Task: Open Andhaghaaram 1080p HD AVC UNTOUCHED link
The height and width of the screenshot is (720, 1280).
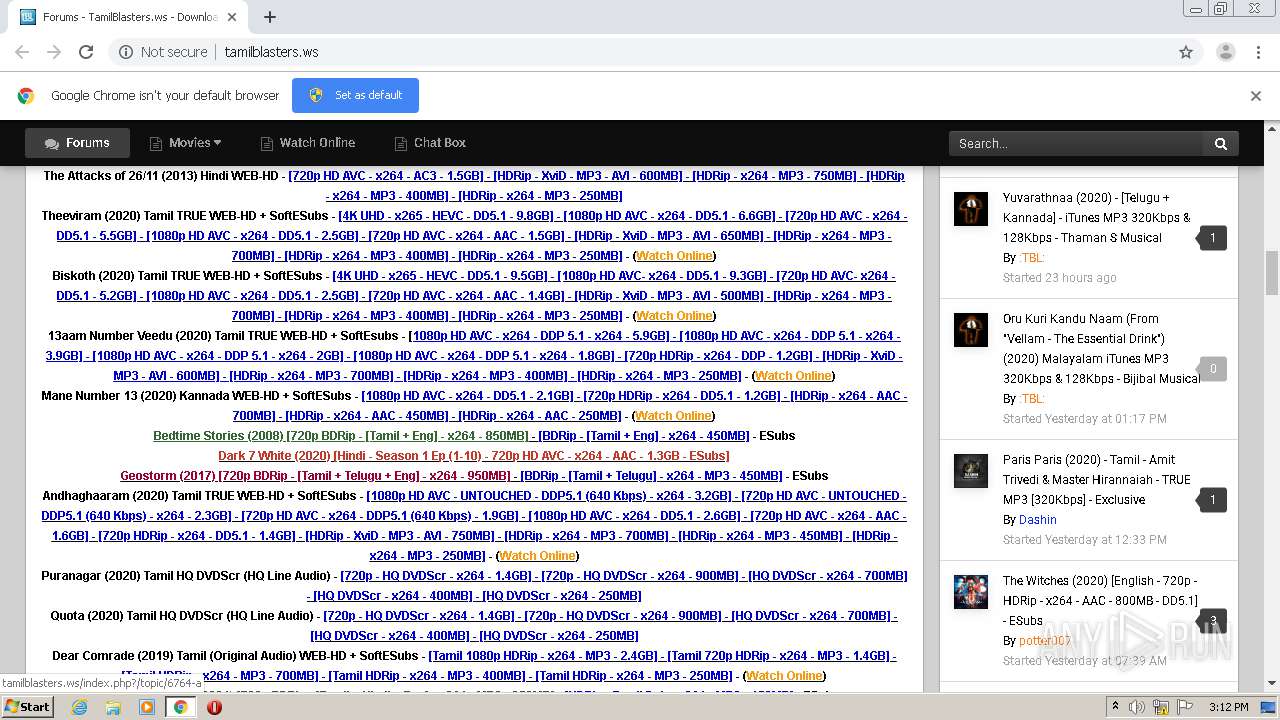Action: point(549,496)
